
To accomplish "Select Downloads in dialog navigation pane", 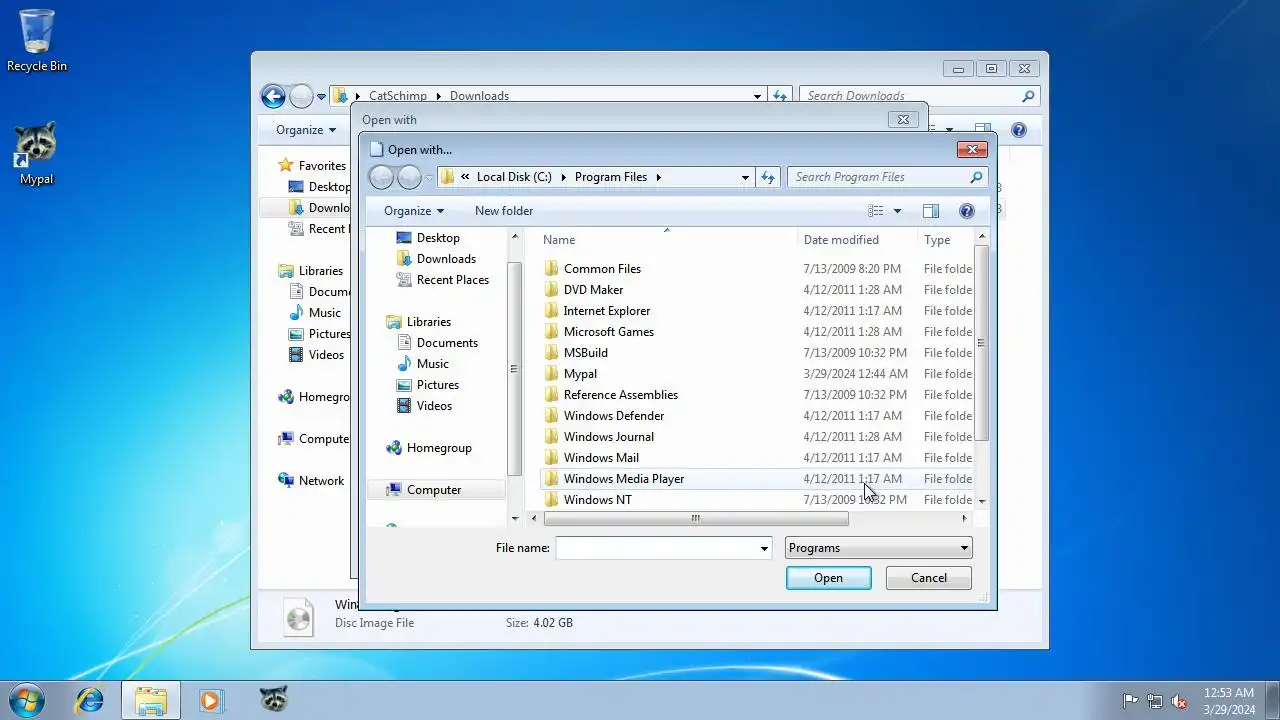I will tap(446, 259).
